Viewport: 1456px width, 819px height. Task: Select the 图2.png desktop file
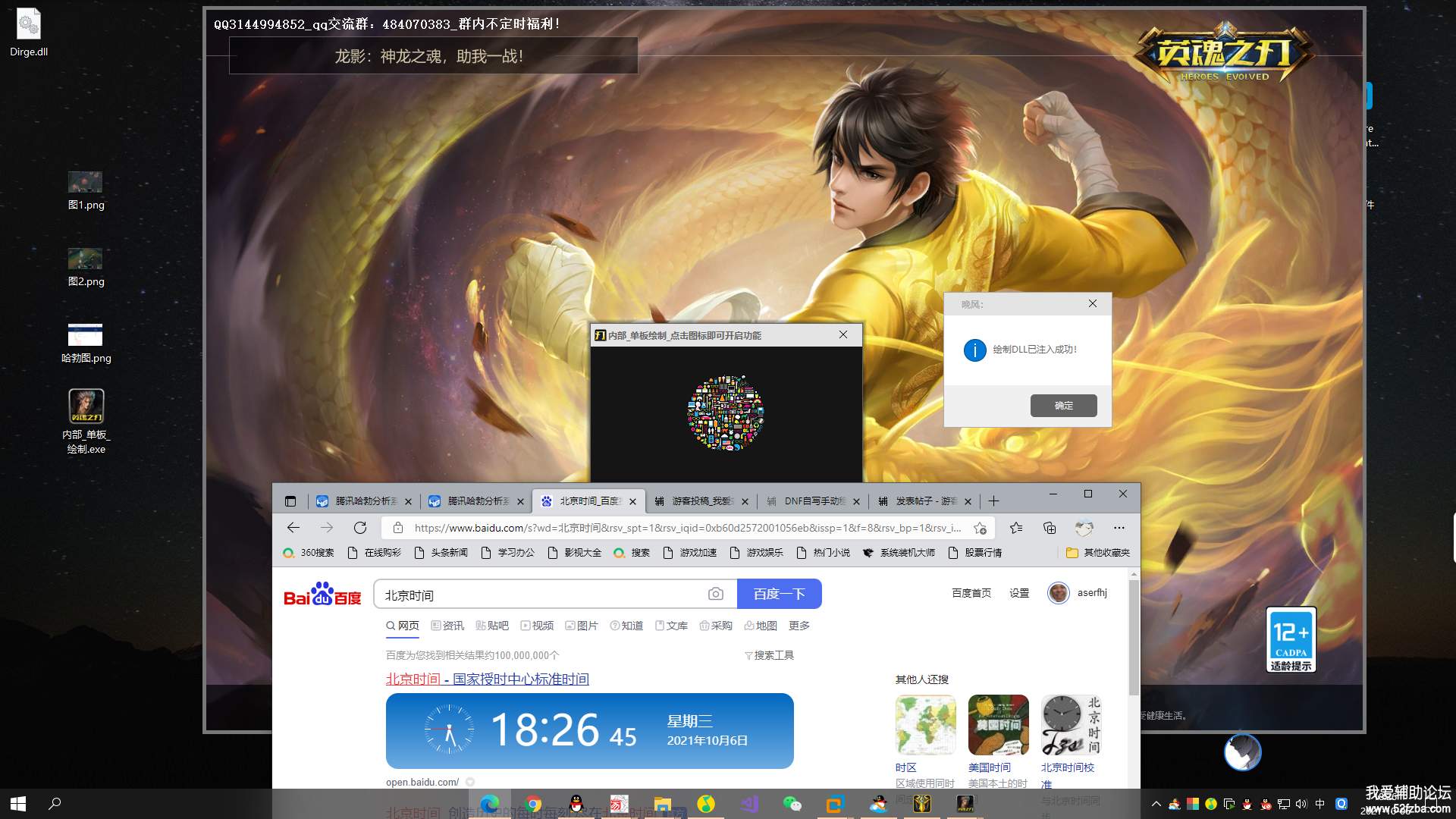click(86, 267)
